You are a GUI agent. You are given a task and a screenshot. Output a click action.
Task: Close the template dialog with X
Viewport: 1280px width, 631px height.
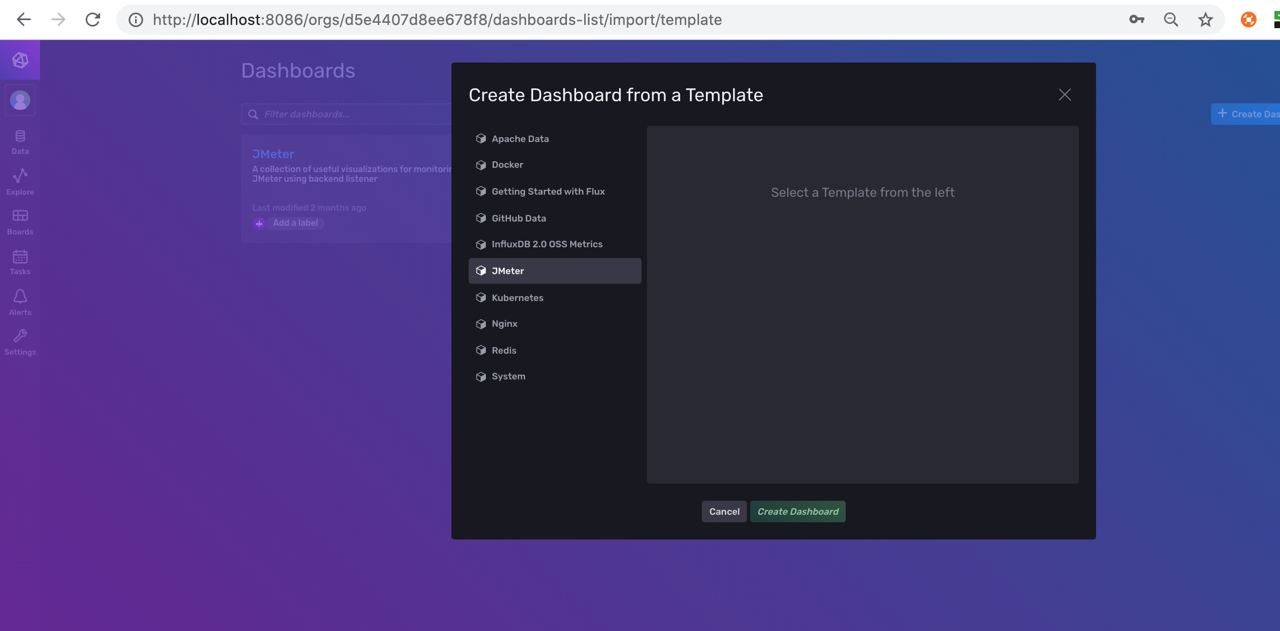1064,95
